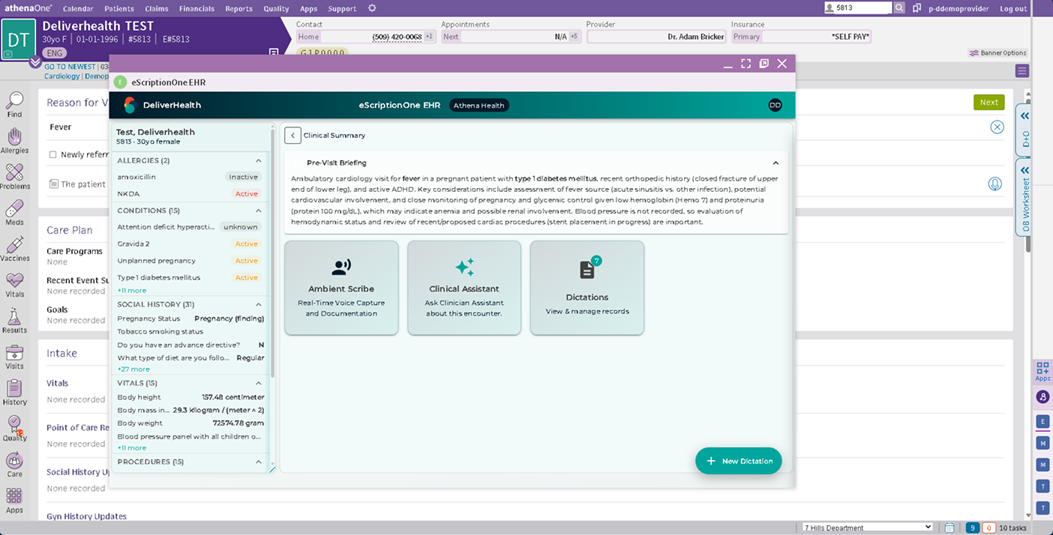This screenshot has height=535, width=1053.
Task: Click the purple circular app icon in right rail
Action: point(1042,397)
